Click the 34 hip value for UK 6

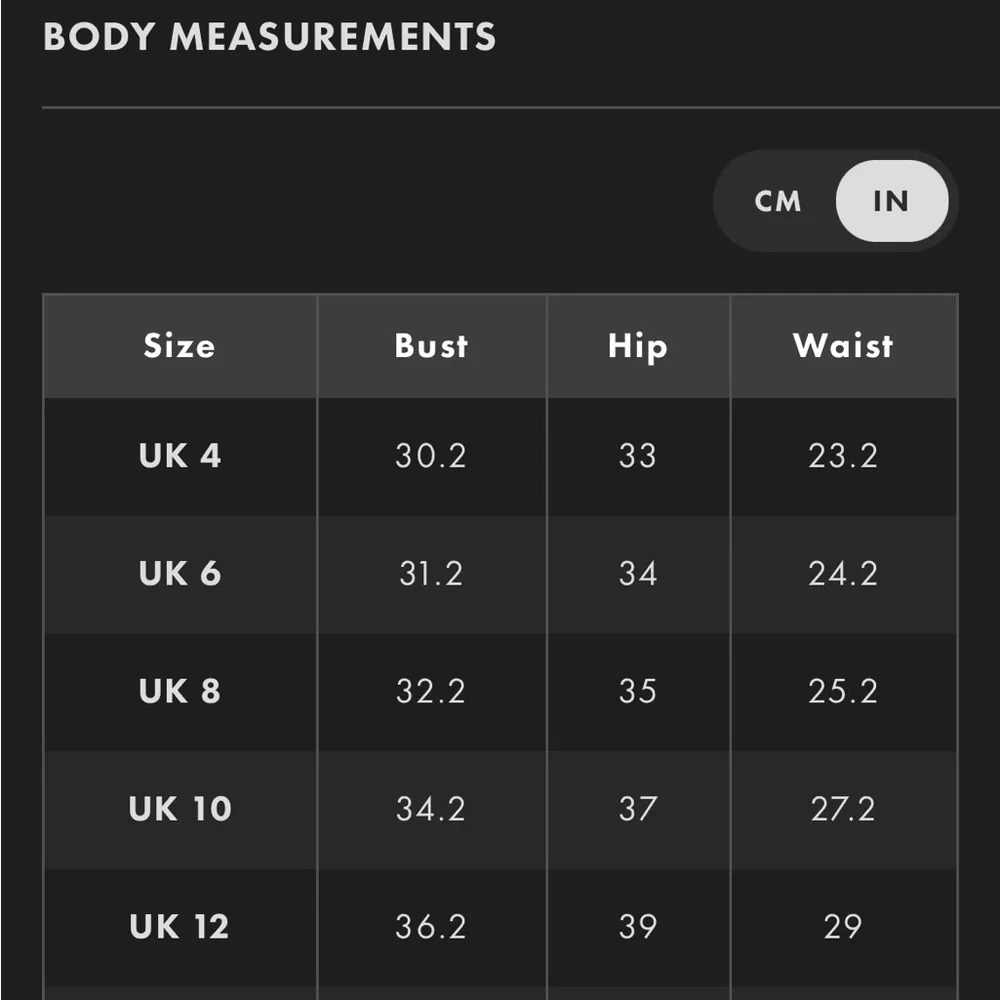[x=638, y=574]
